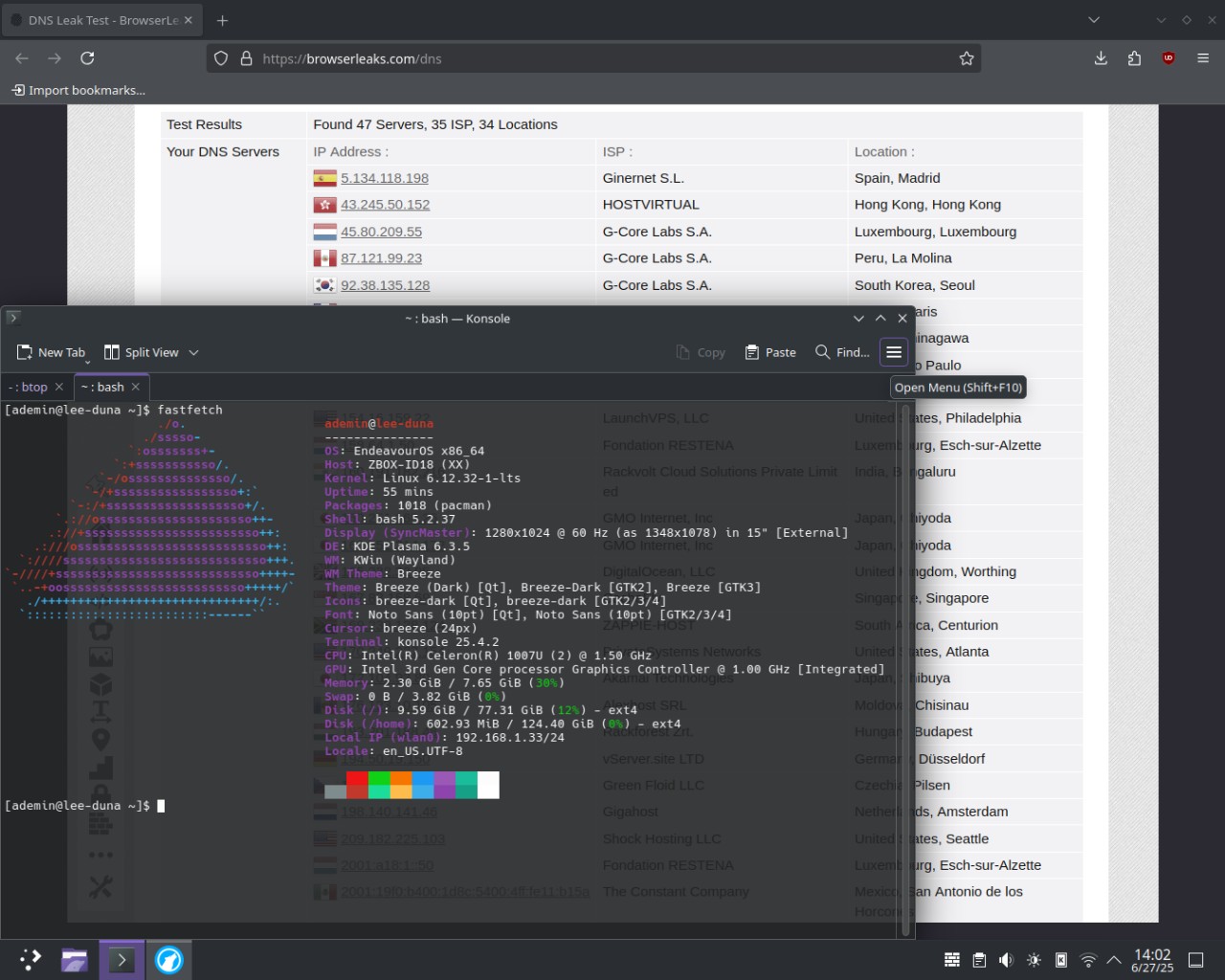Select the DNS Leak Test browser tab
Screen dimensions: 1225x980
click(x=101, y=20)
